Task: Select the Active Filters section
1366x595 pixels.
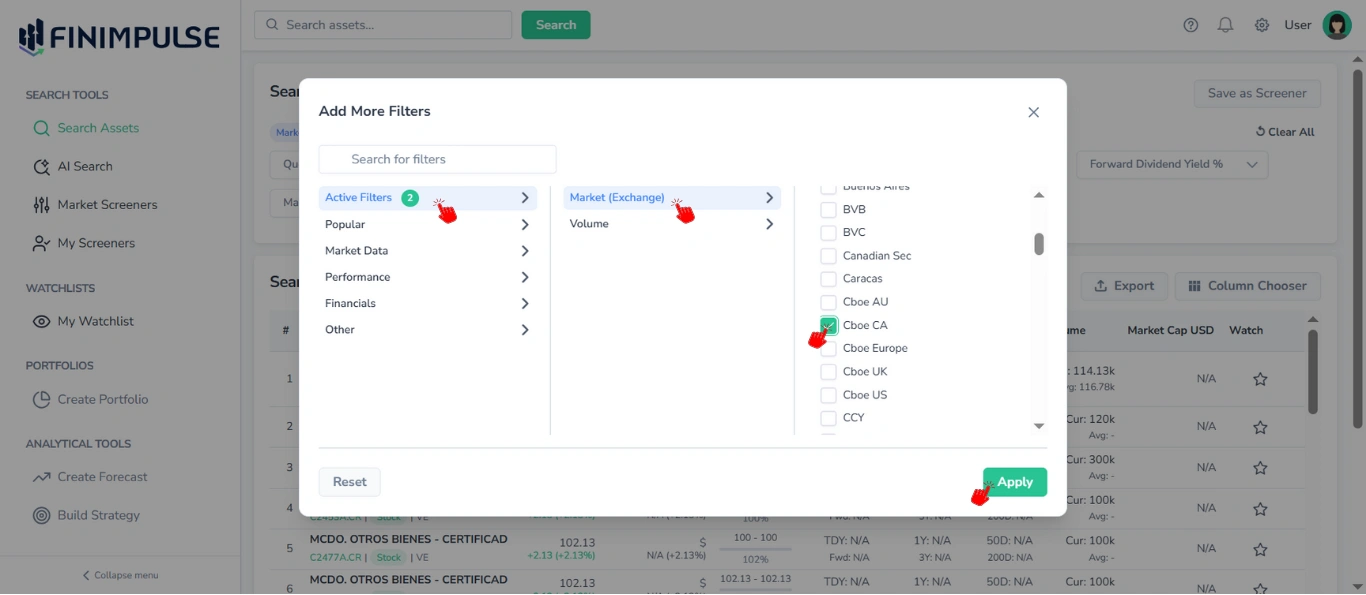Action: pyautogui.click(x=359, y=197)
